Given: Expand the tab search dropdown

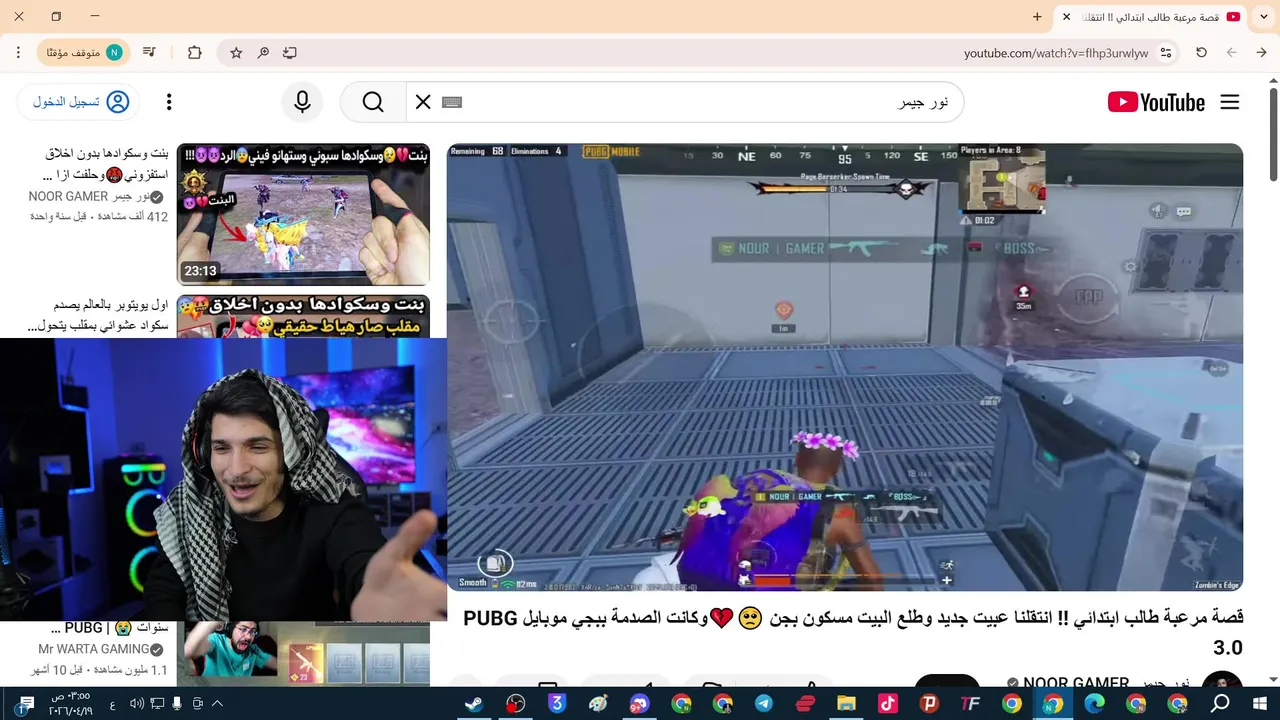Looking at the screenshot, I should [1264, 17].
